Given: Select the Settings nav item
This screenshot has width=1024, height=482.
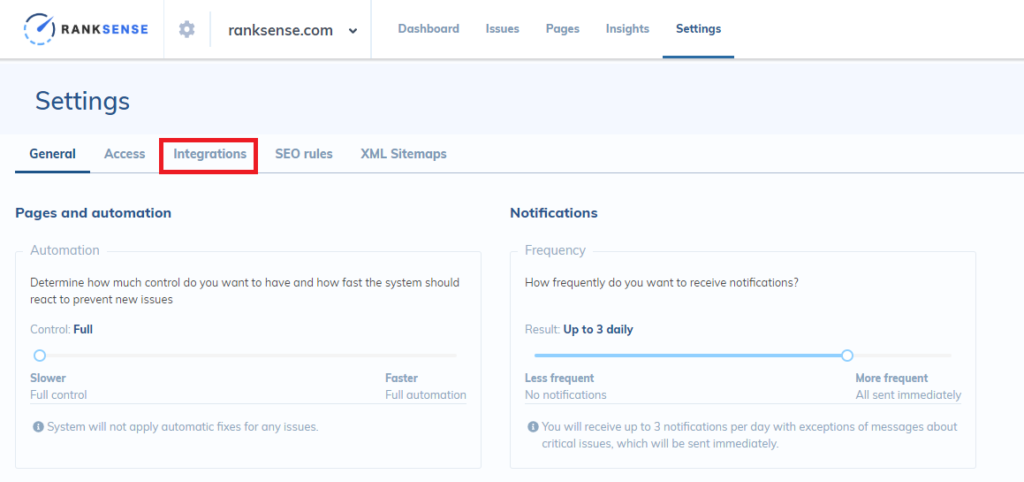Looking at the screenshot, I should (x=698, y=29).
